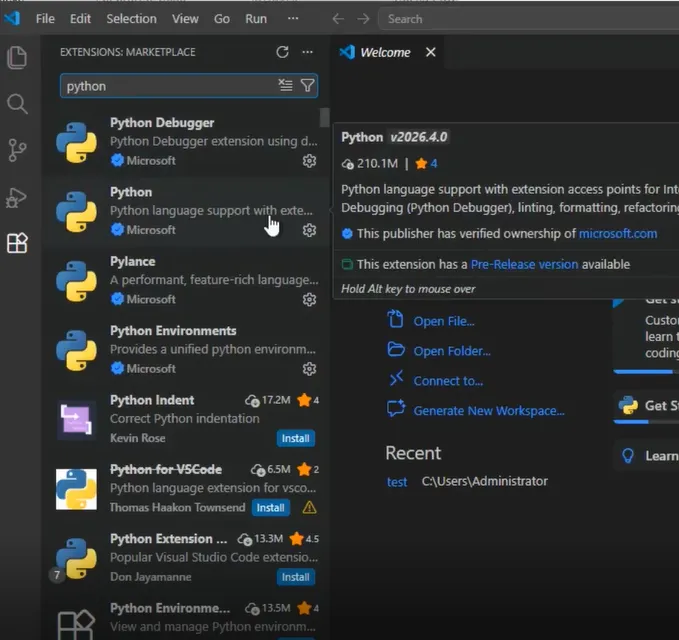679x640 pixels.
Task: Click the EXTENSIONS: MARKETPLACE header
Action: [x=128, y=52]
